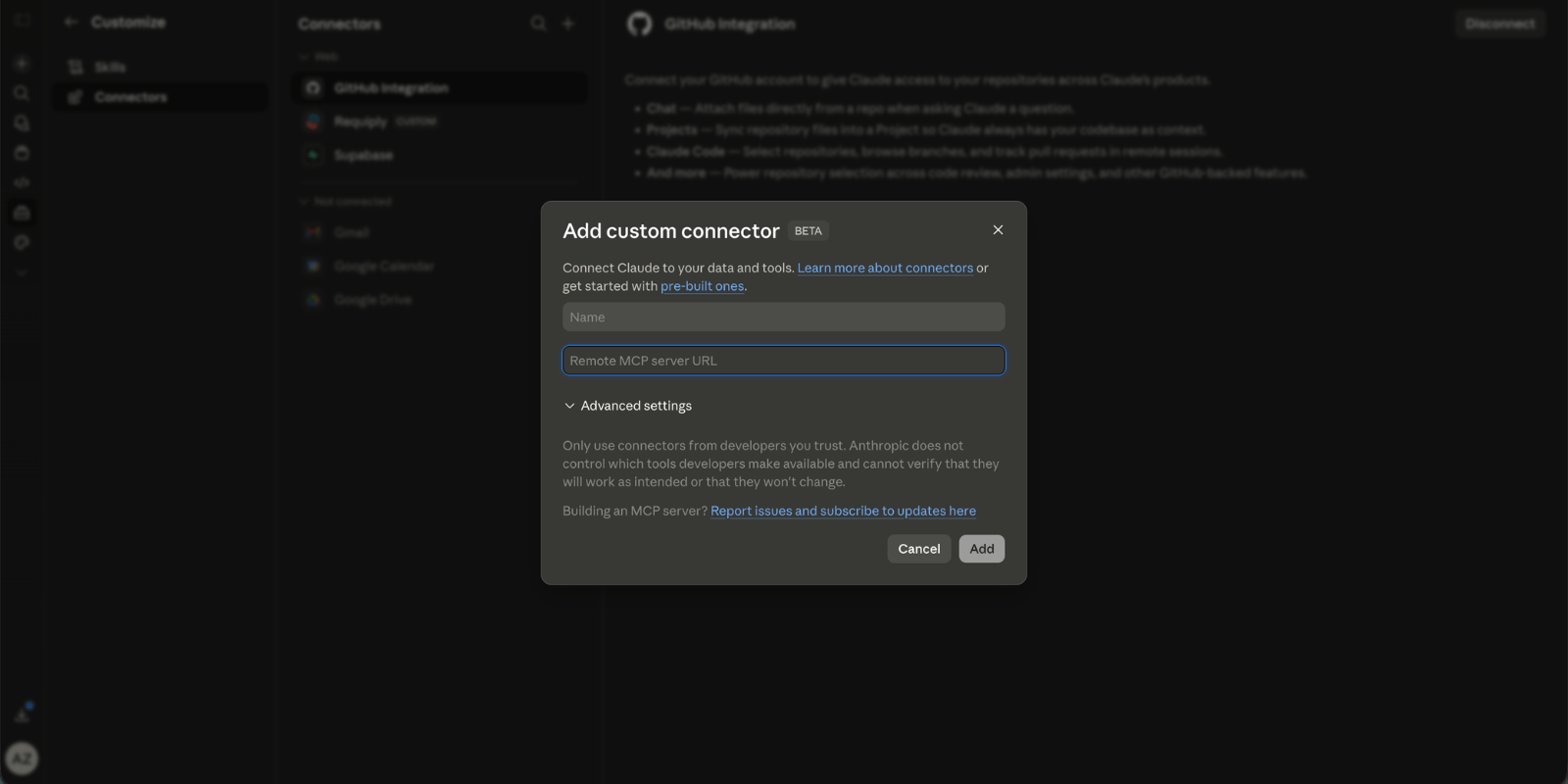Viewport: 1568px width, 784px height.
Task: Select Connectors in Customize sidebar
Action: click(161, 97)
